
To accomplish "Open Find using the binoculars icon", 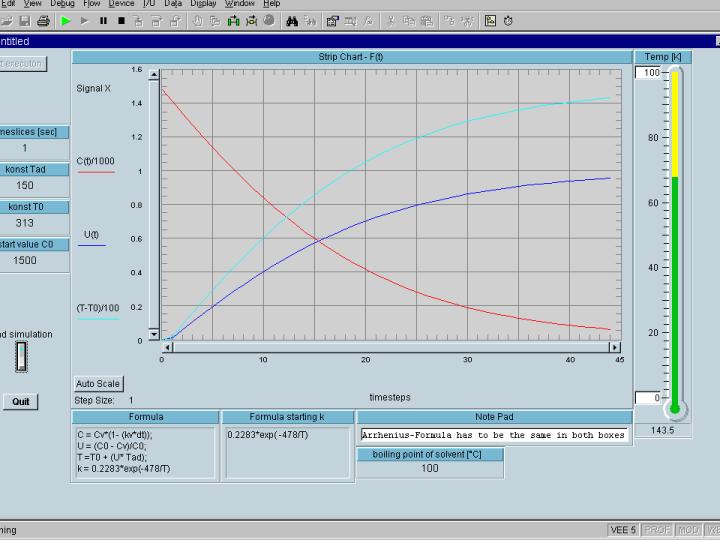I will click(292, 20).
